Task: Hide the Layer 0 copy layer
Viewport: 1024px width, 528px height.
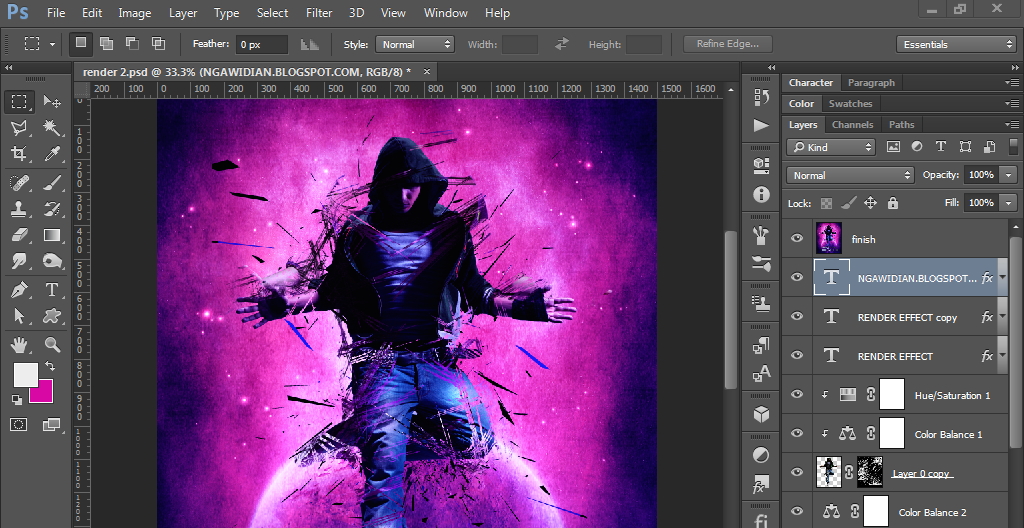Action: [797, 472]
